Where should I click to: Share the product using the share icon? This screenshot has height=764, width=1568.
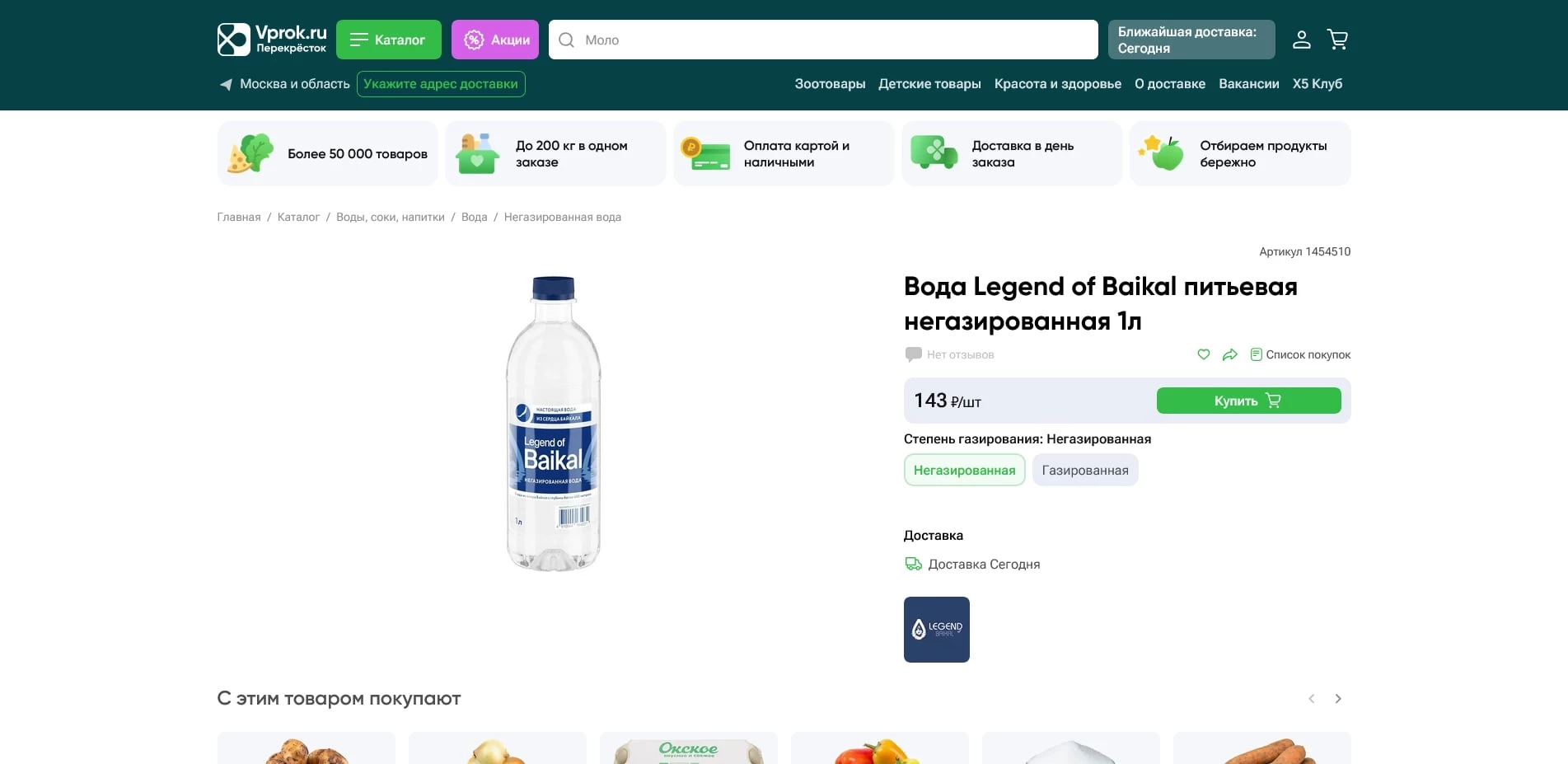(1230, 354)
